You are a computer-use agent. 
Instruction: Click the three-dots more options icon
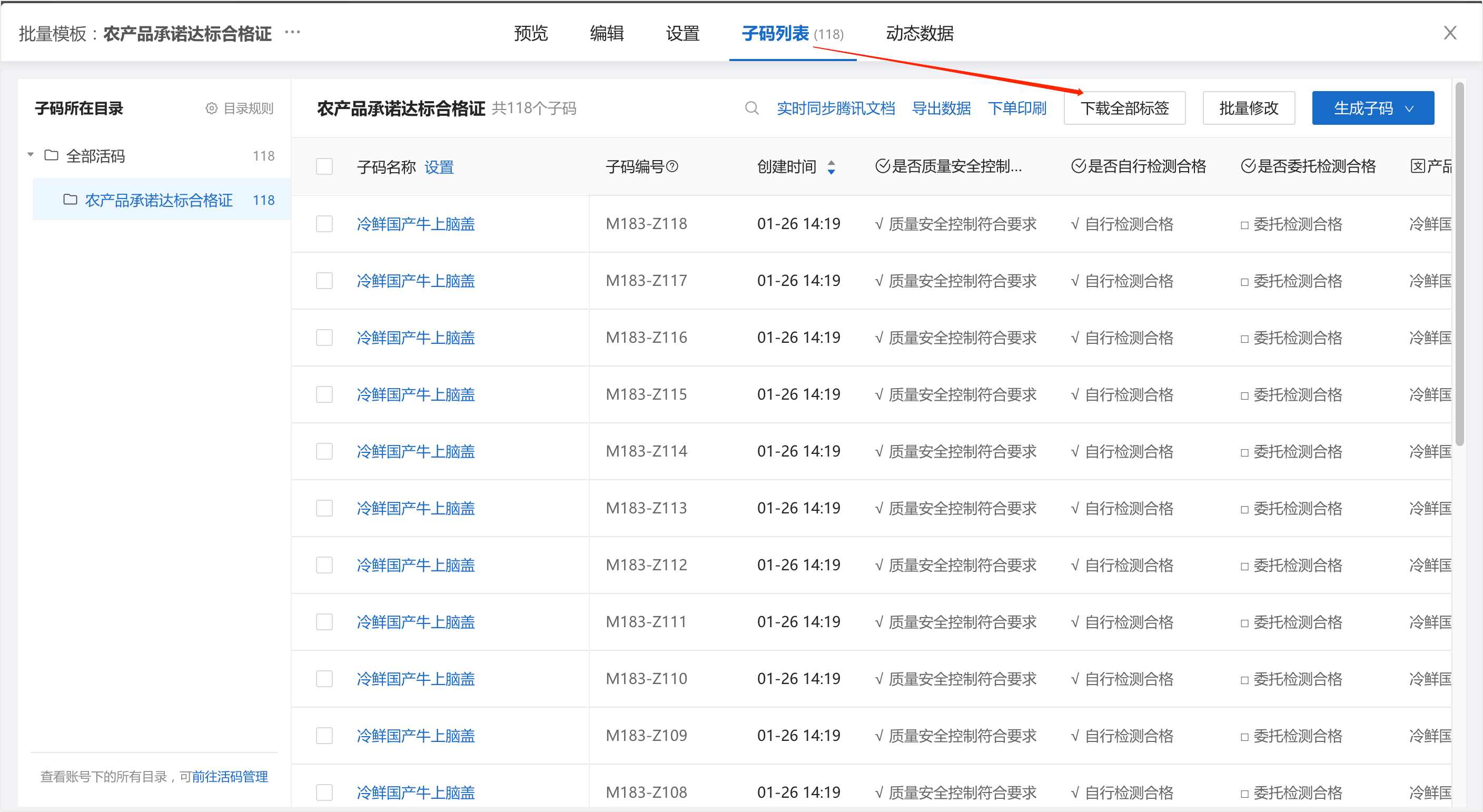pos(292,32)
